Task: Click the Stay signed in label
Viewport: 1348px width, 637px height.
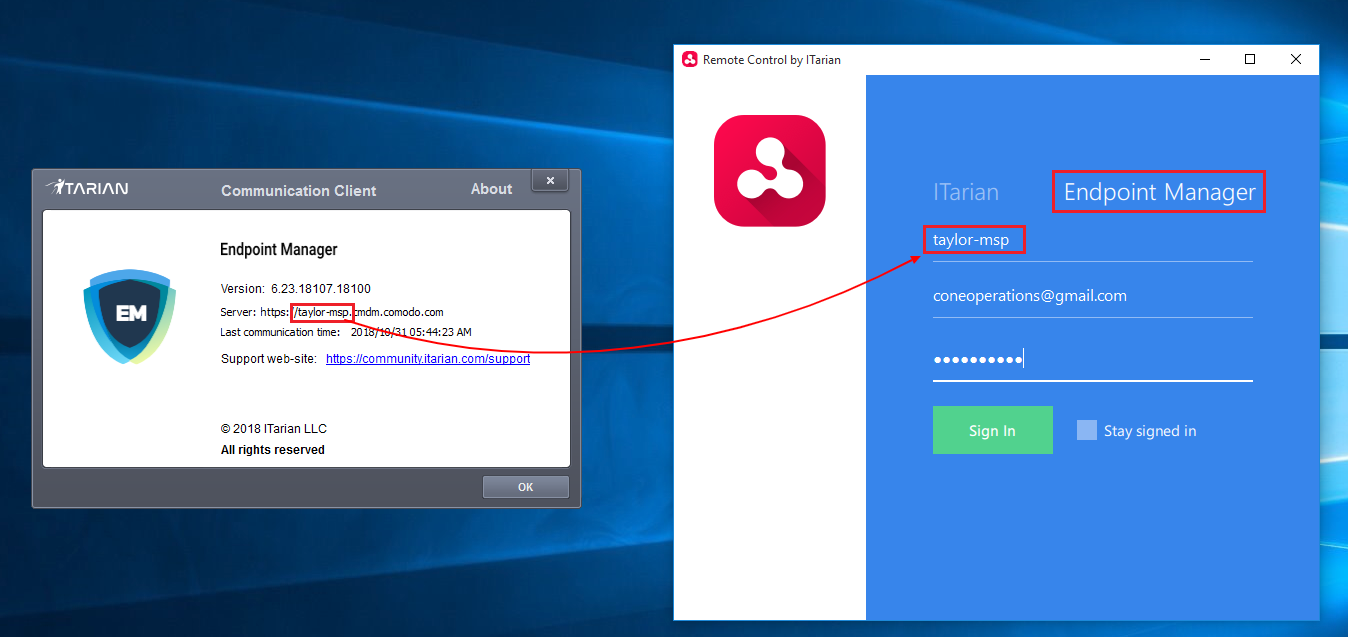Action: tap(1150, 431)
